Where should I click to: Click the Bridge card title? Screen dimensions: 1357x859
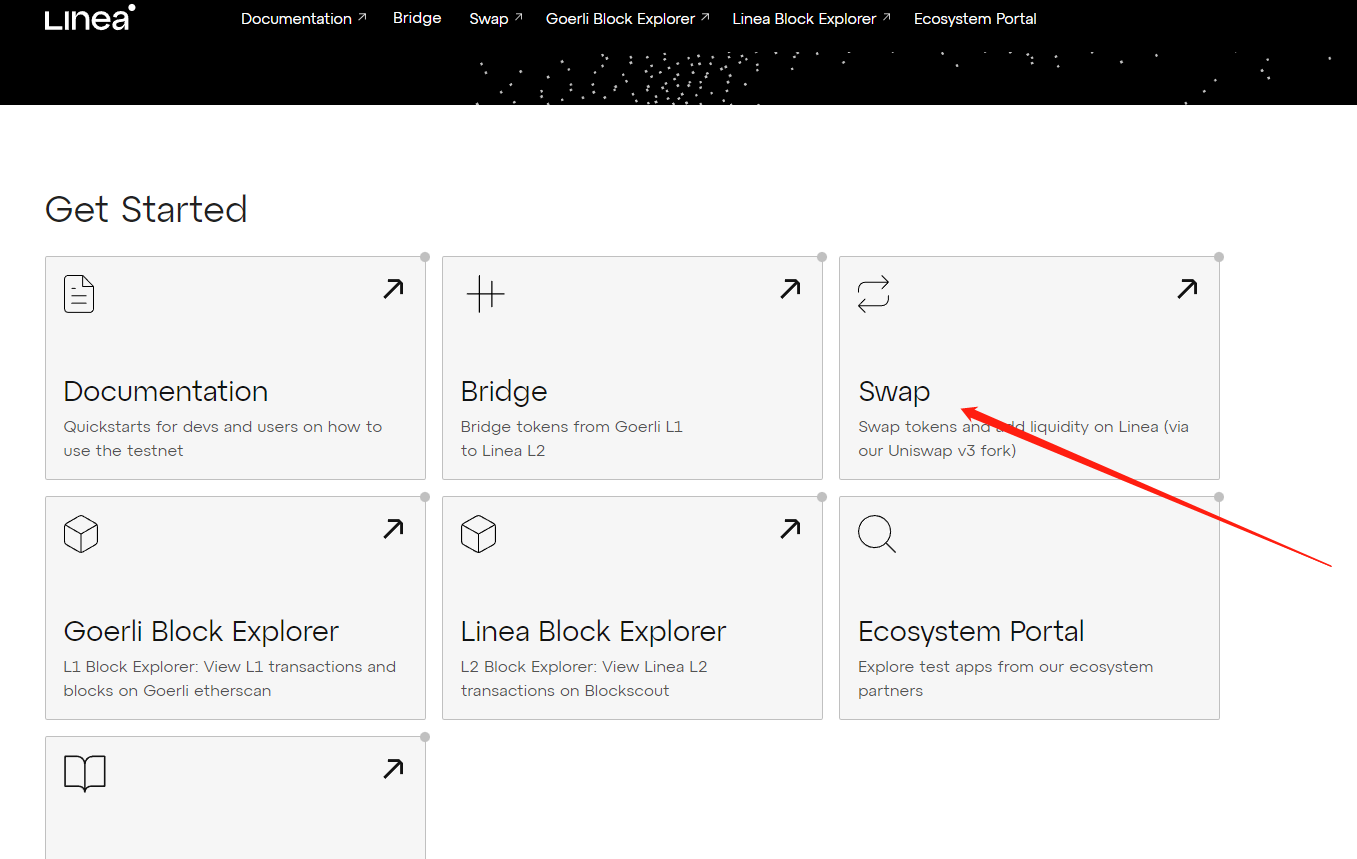click(504, 391)
